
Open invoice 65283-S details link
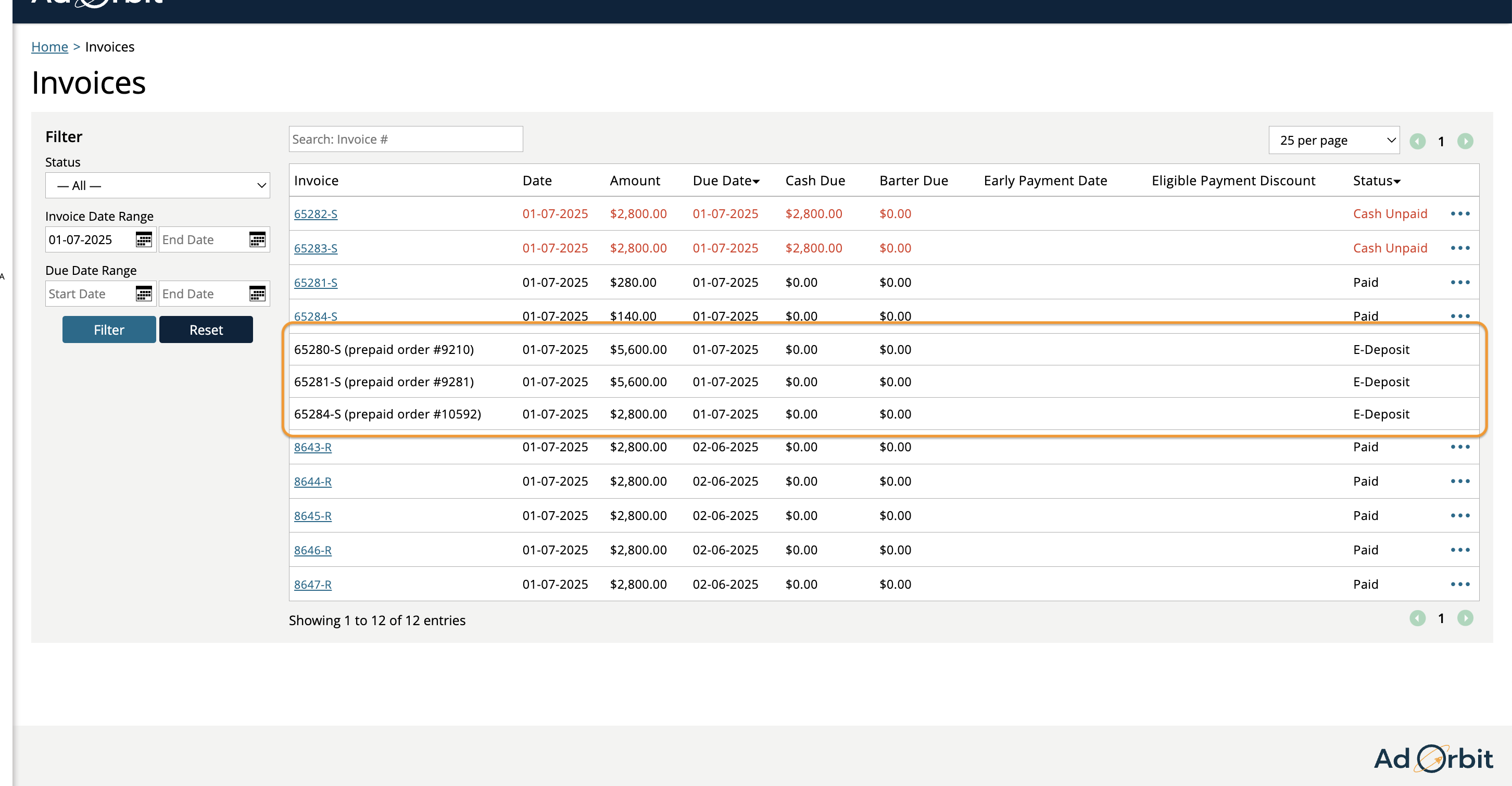click(x=316, y=248)
